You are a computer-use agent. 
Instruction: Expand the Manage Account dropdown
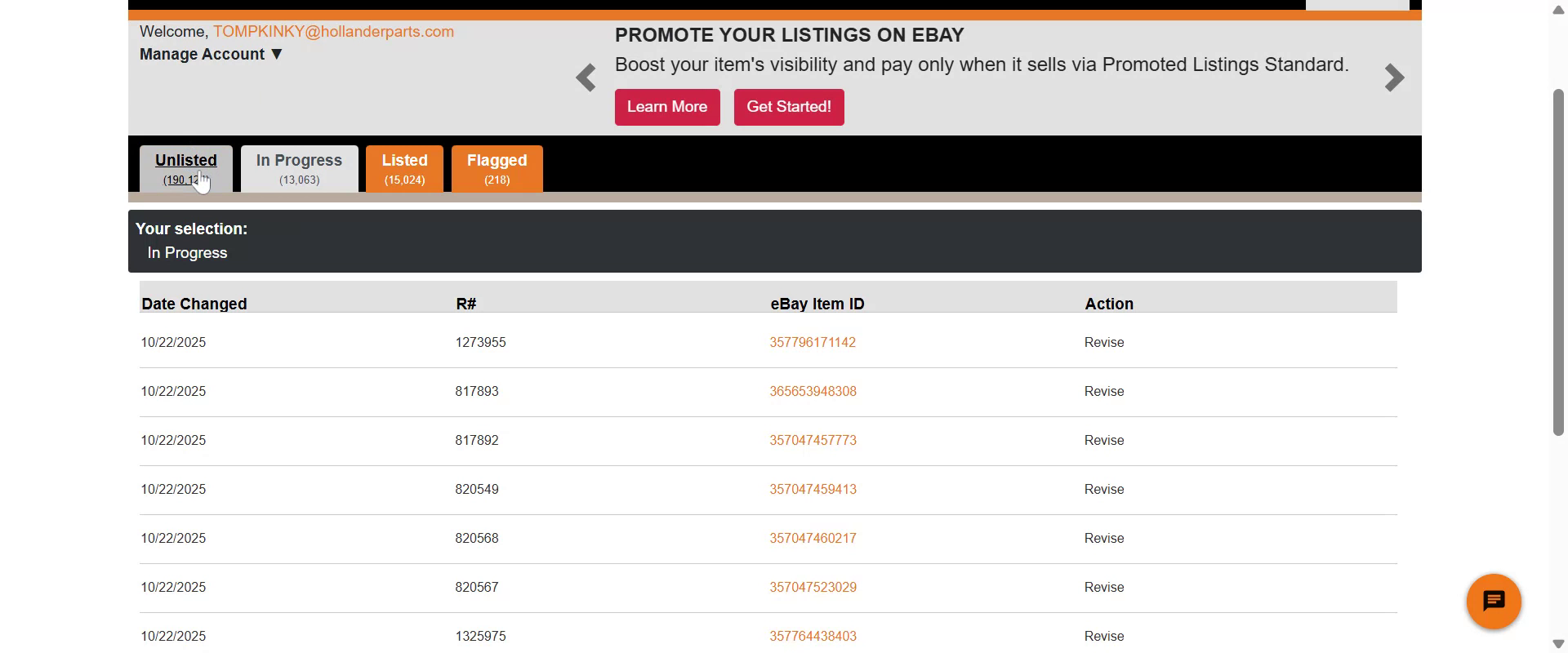211,55
